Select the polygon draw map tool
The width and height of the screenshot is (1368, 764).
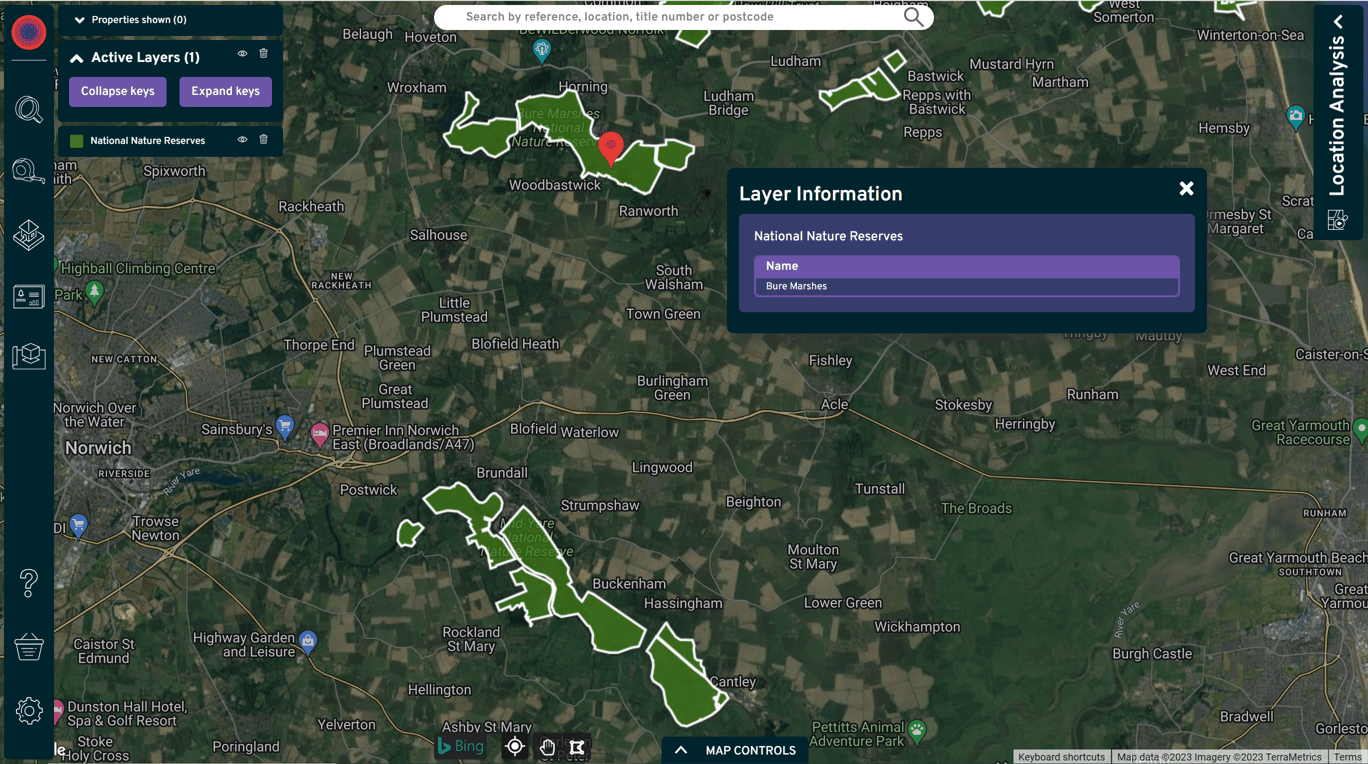pos(577,746)
